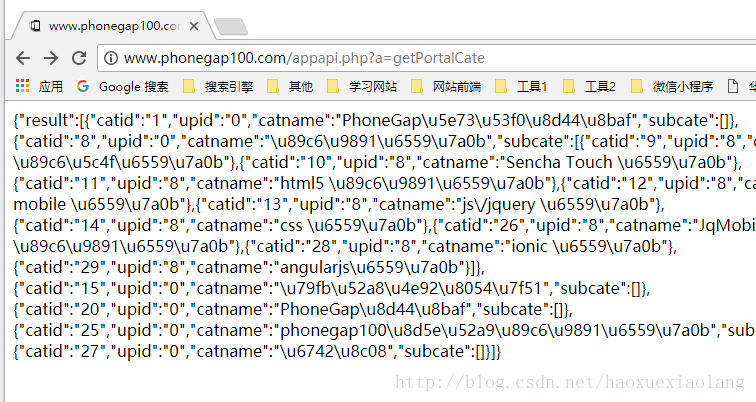Click the "catid":"27" entry text
Viewport: 756px width, 402px height.
click(60, 352)
